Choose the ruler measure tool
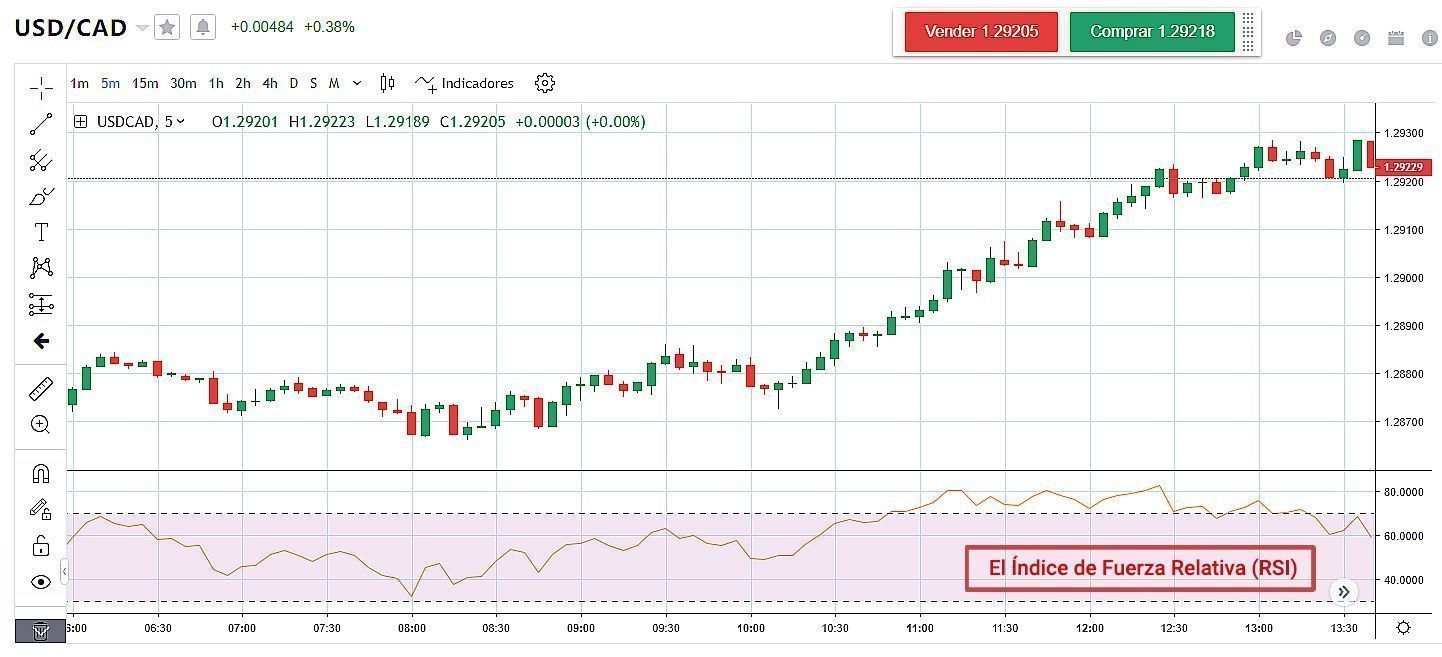This screenshot has height=657, width=1442. pyautogui.click(x=41, y=388)
